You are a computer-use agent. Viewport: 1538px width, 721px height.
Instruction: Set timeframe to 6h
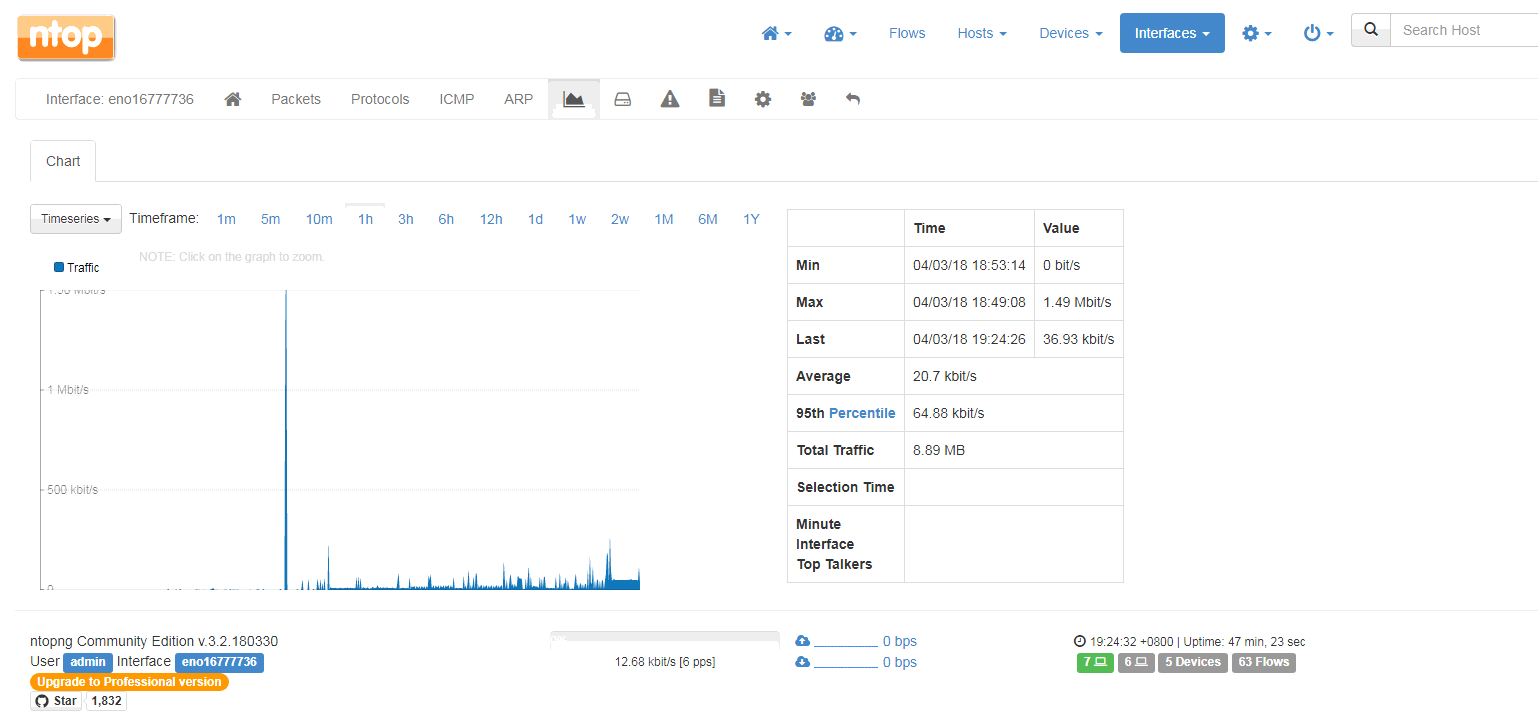point(446,219)
